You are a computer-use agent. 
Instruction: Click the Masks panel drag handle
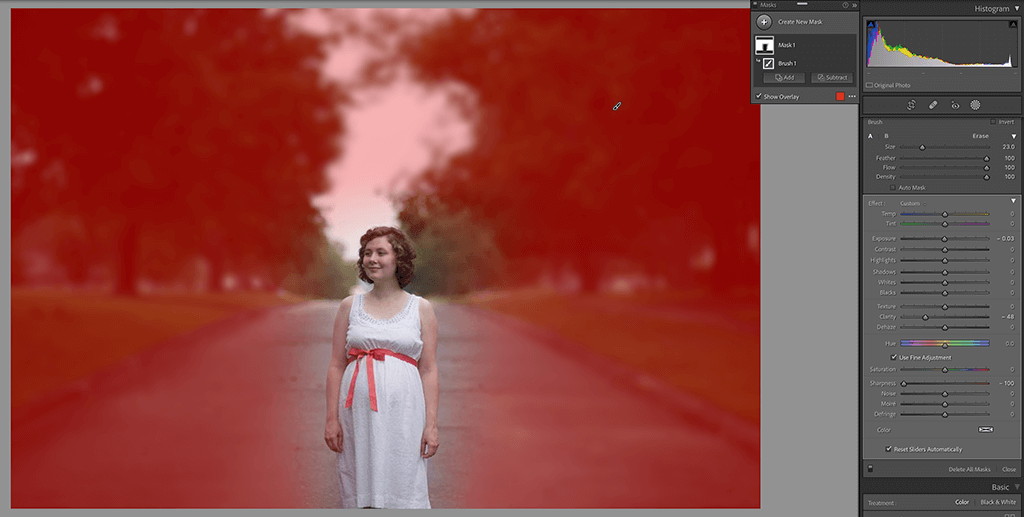(802, 4)
